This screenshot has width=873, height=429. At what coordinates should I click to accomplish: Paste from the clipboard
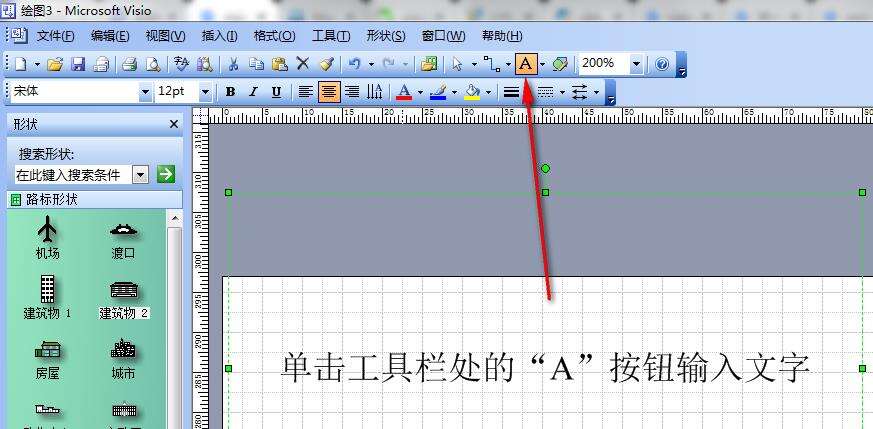[279, 64]
